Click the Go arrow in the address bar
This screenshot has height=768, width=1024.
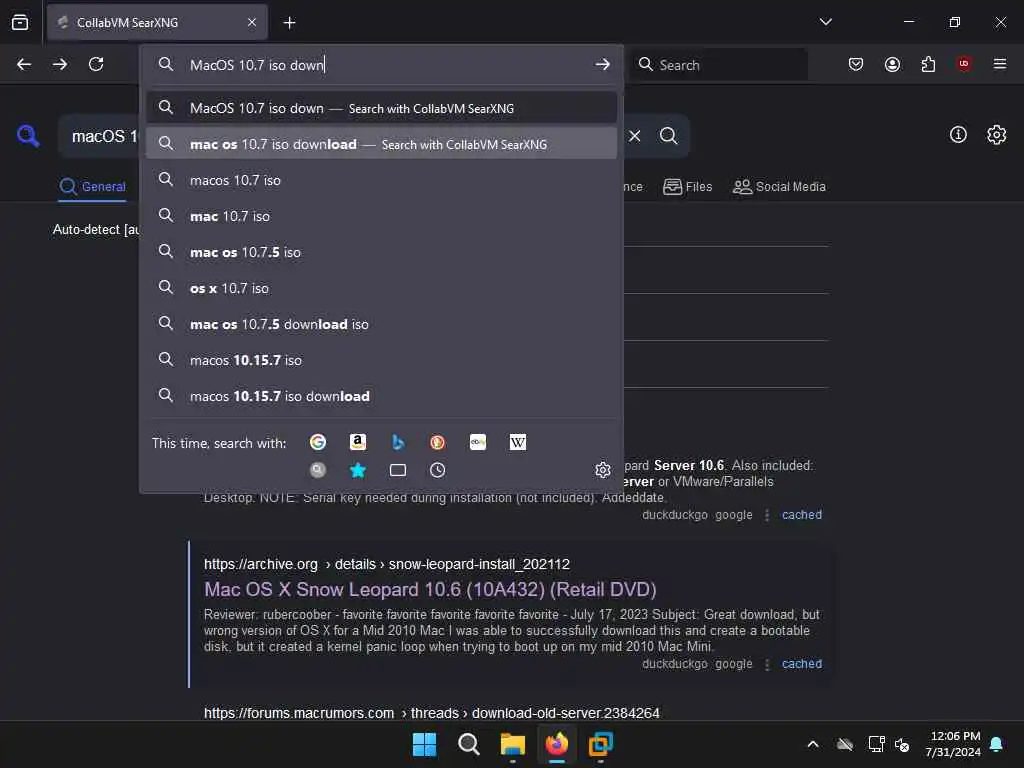602,64
